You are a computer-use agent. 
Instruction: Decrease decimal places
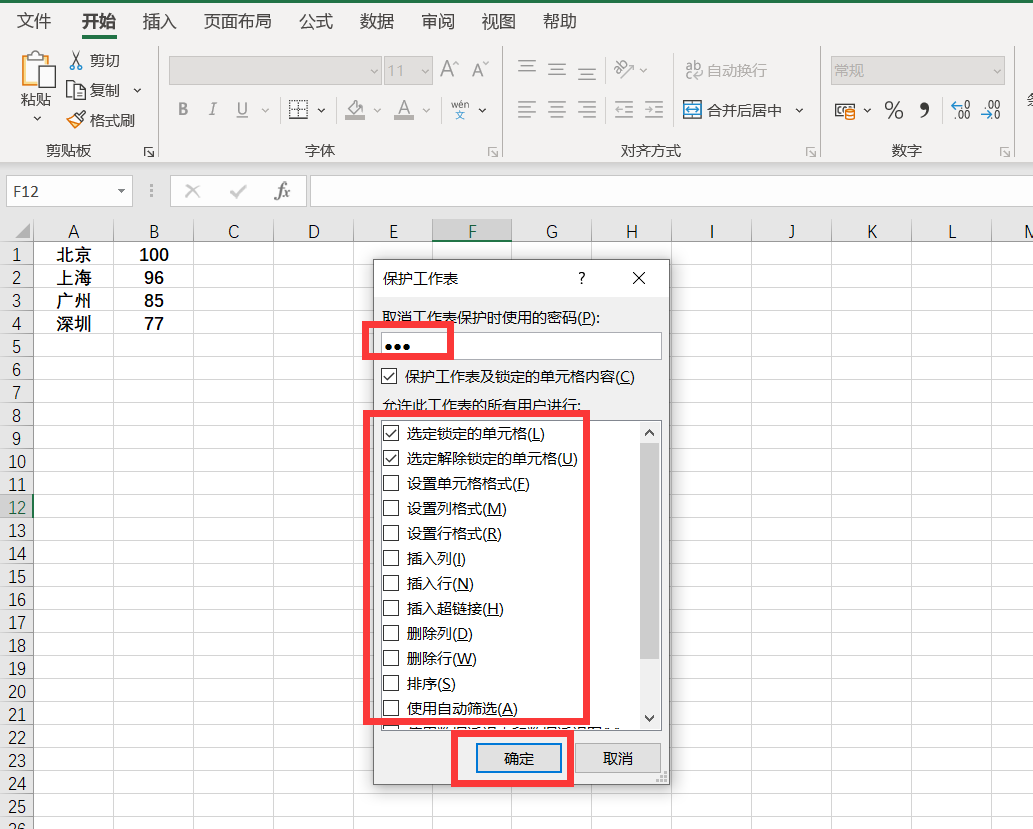pos(991,109)
